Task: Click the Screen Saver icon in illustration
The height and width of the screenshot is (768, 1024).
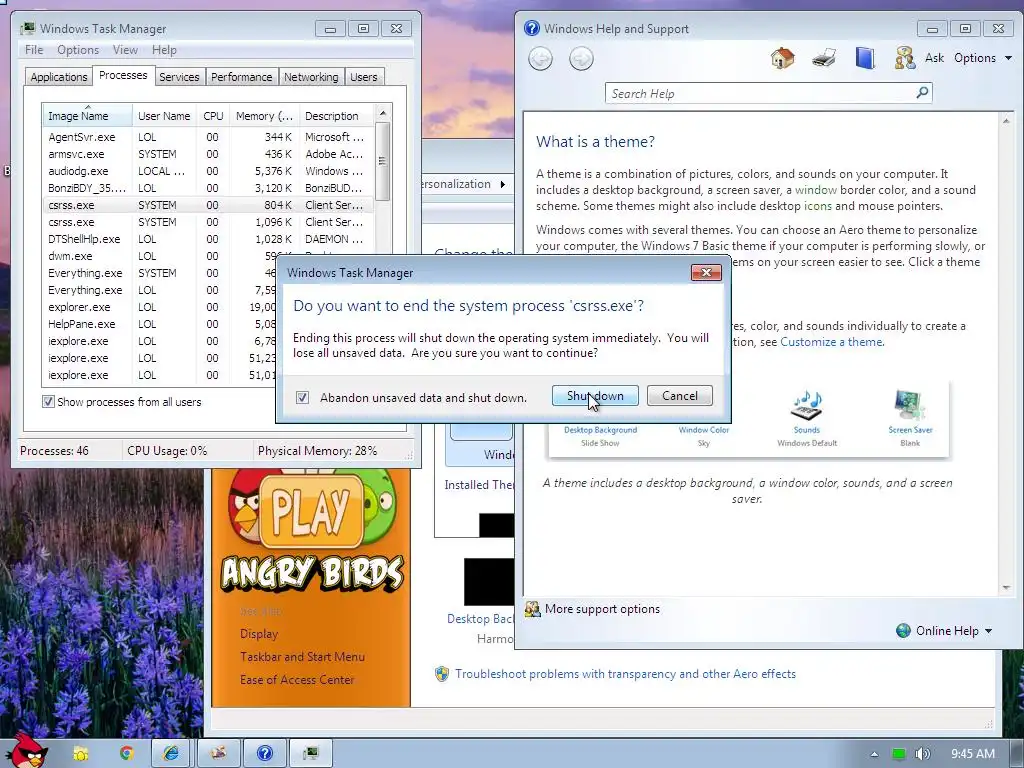Action: point(910,406)
